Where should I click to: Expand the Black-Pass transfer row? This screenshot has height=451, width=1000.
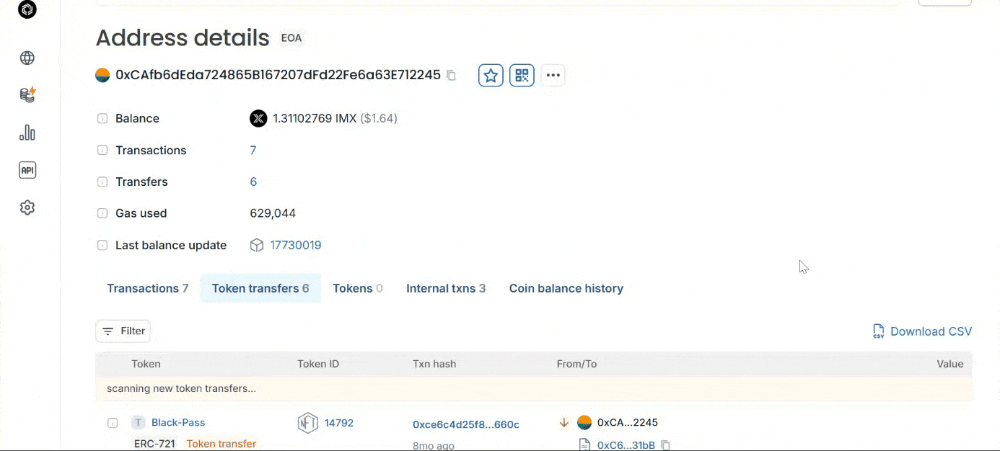click(112, 423)
